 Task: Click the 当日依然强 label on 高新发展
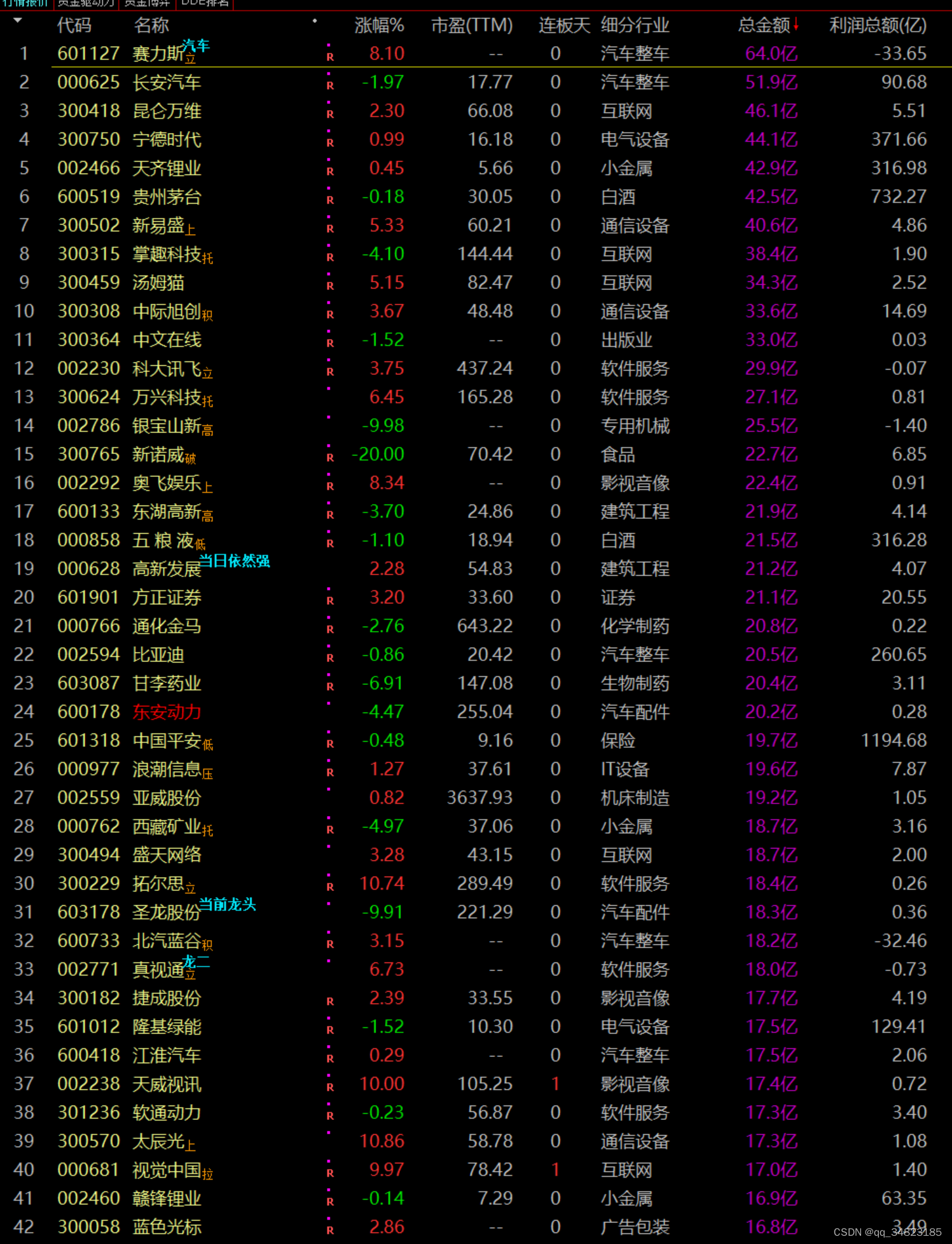[x=235, y=560]
